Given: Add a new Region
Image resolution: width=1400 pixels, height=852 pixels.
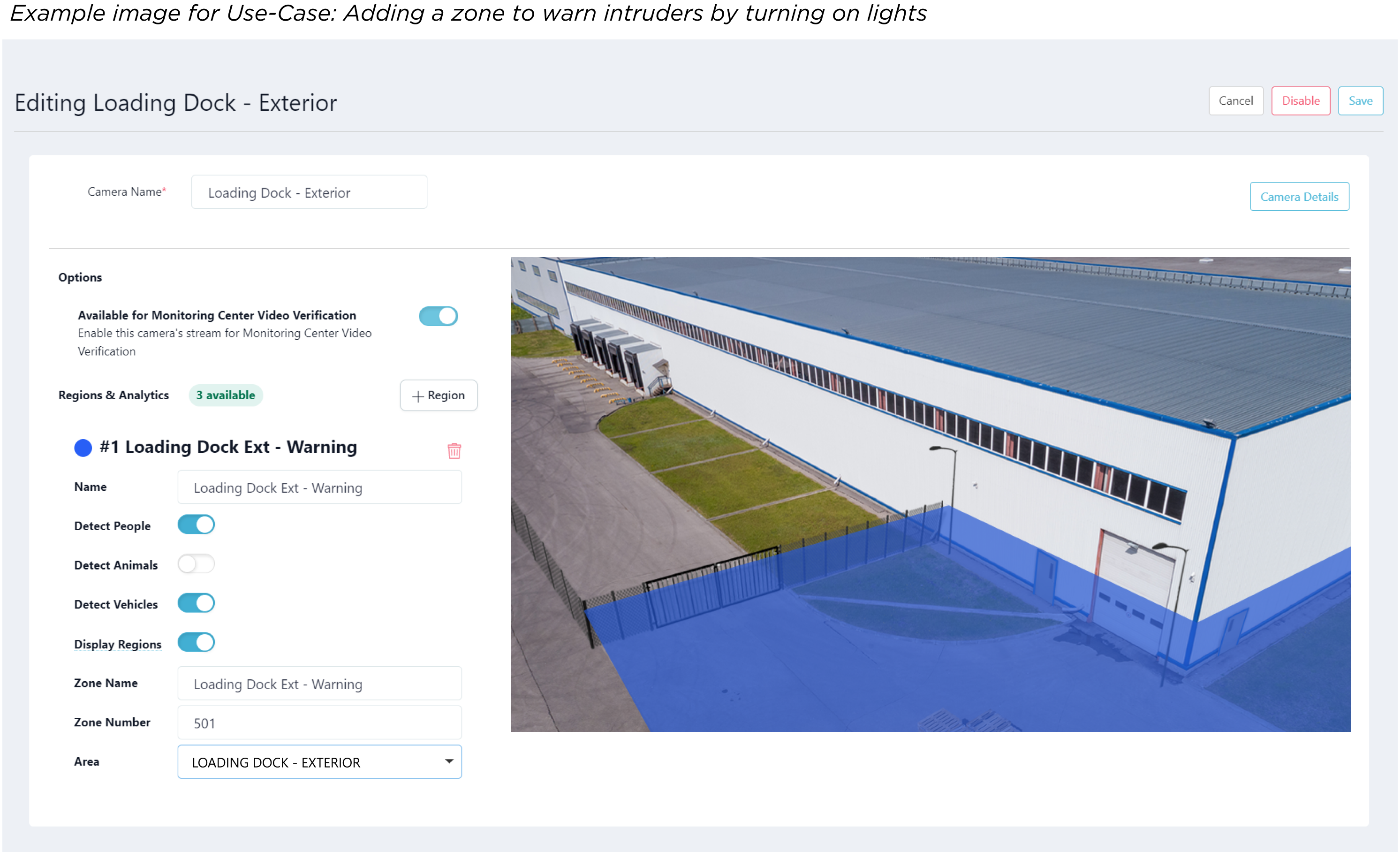Looking at the screenshot, I should coord(439,395).
